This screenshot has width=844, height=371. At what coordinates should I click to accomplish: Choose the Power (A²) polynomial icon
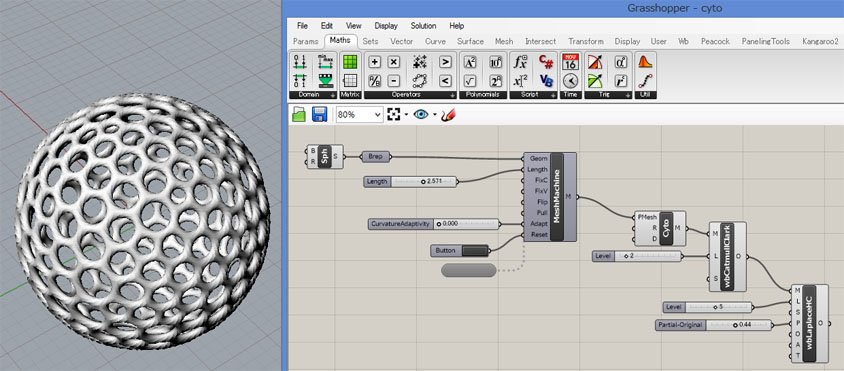470,62
